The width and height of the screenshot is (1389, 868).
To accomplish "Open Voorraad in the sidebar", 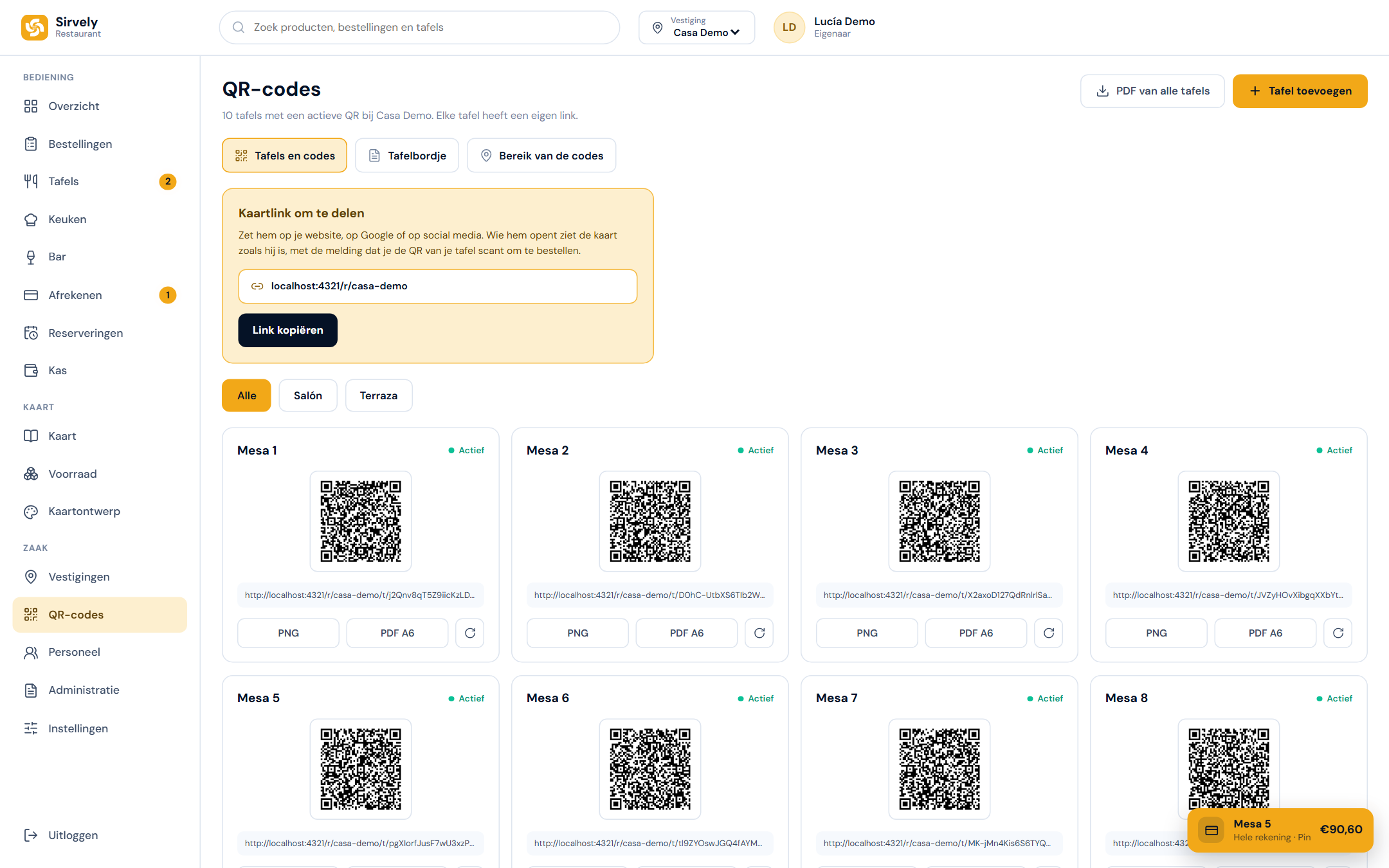I will 100,474.
